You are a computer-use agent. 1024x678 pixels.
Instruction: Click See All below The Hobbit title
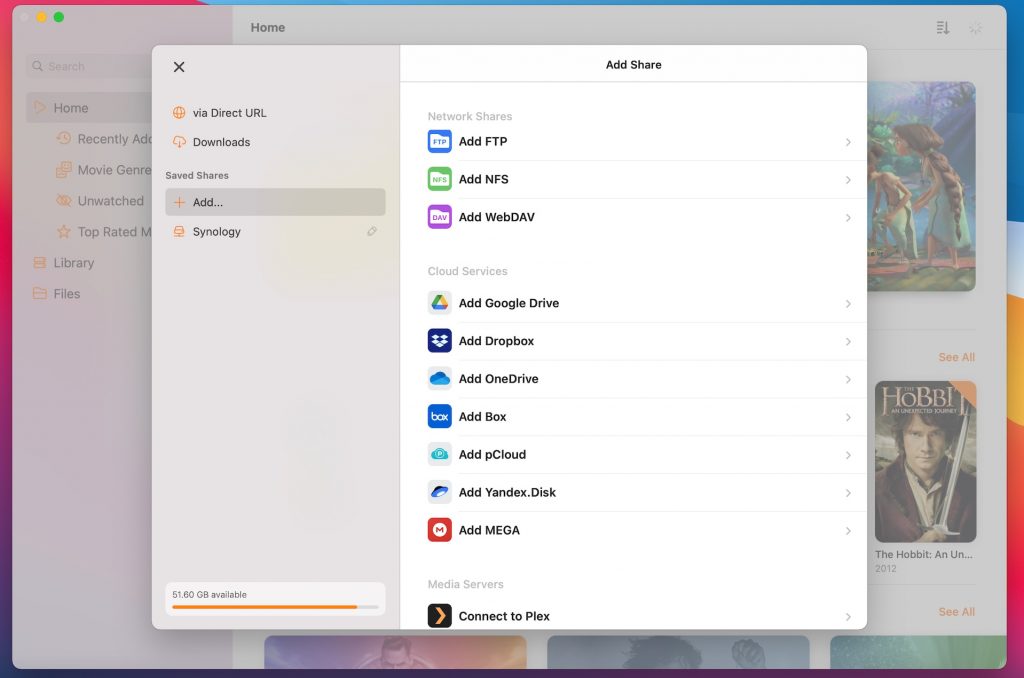957,612
